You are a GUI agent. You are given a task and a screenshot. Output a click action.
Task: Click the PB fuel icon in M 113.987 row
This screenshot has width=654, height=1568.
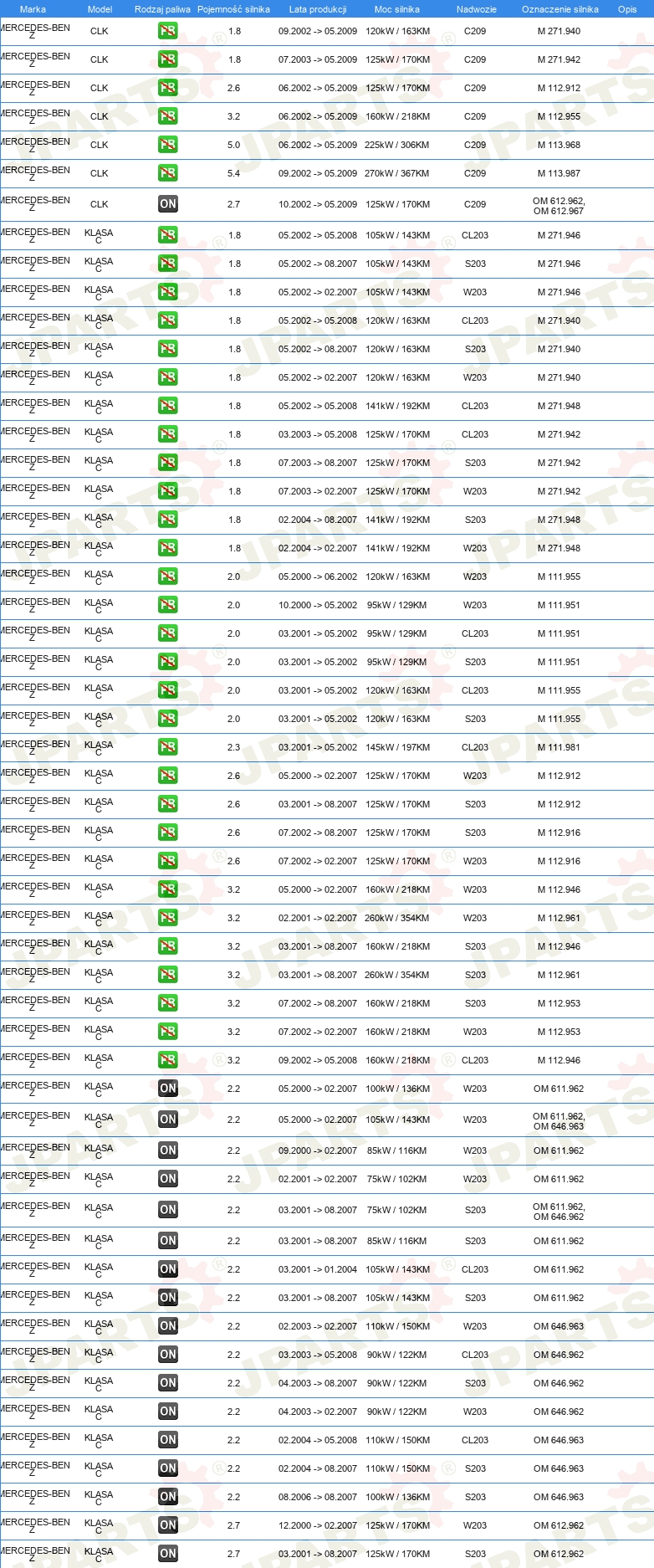pos(167,173)
